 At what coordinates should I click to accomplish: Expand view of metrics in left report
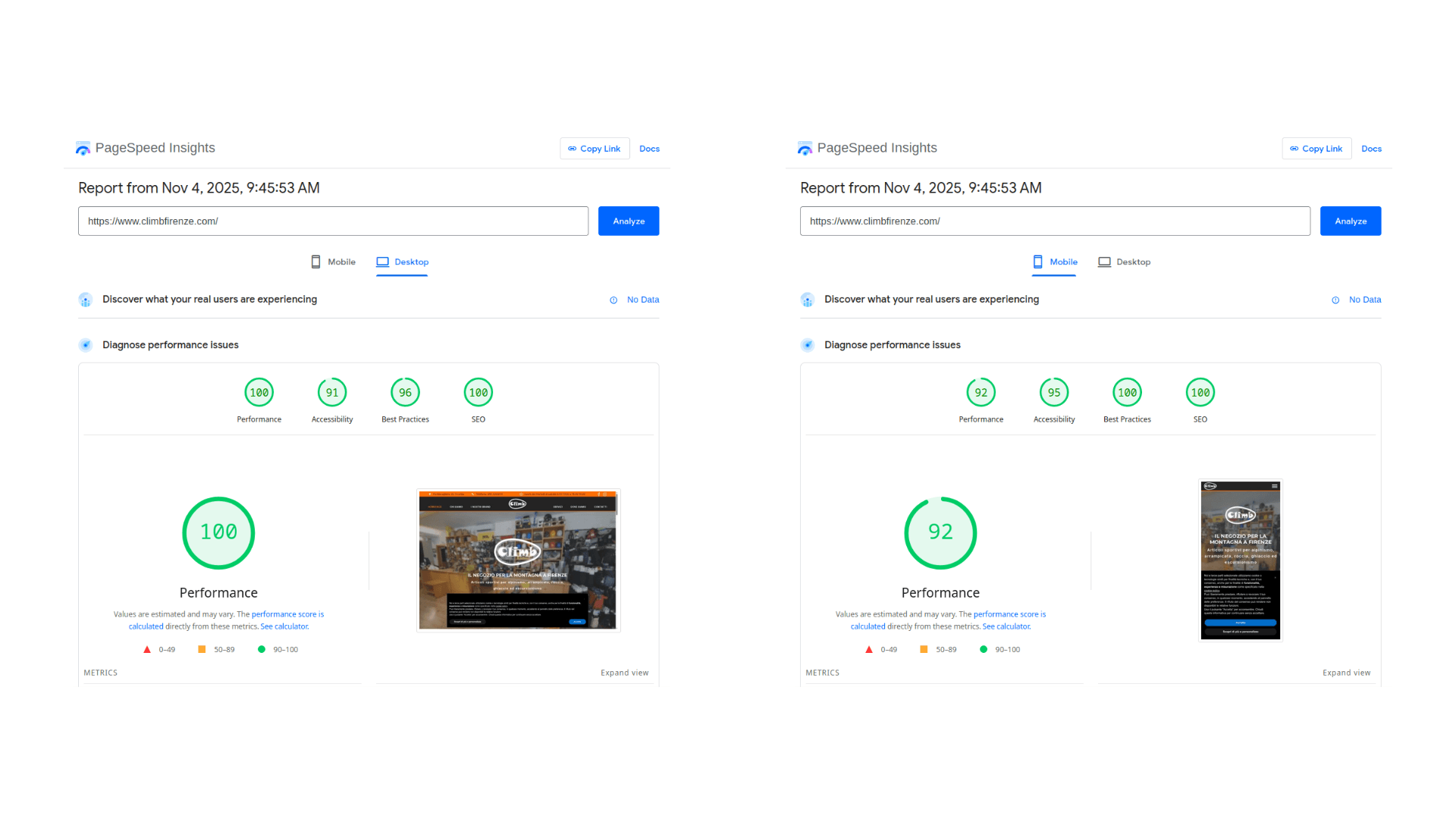(x=624, y=673)
